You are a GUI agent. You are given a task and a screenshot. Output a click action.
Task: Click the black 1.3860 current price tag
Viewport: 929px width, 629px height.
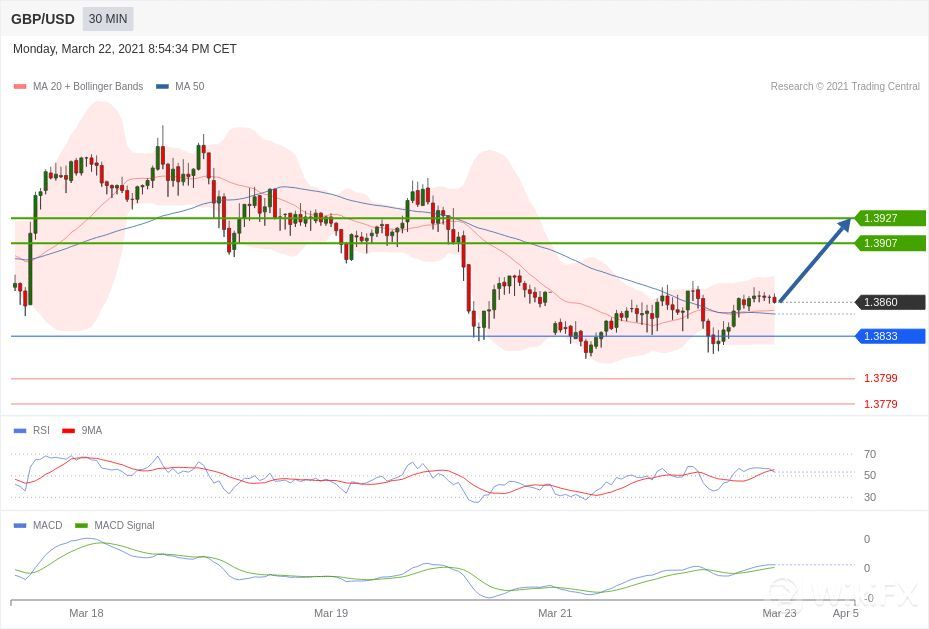[x=889, y=302]
